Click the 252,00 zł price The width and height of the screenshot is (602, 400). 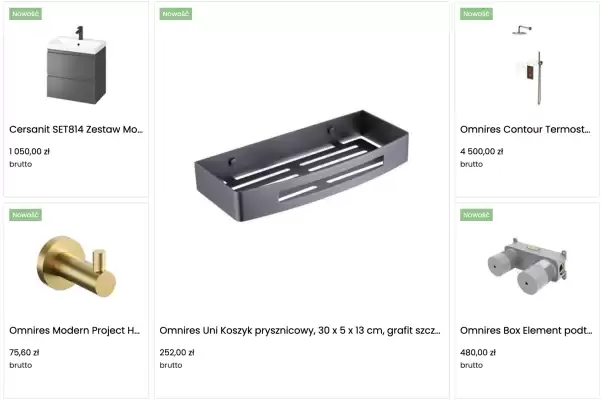tap(177, 352)
